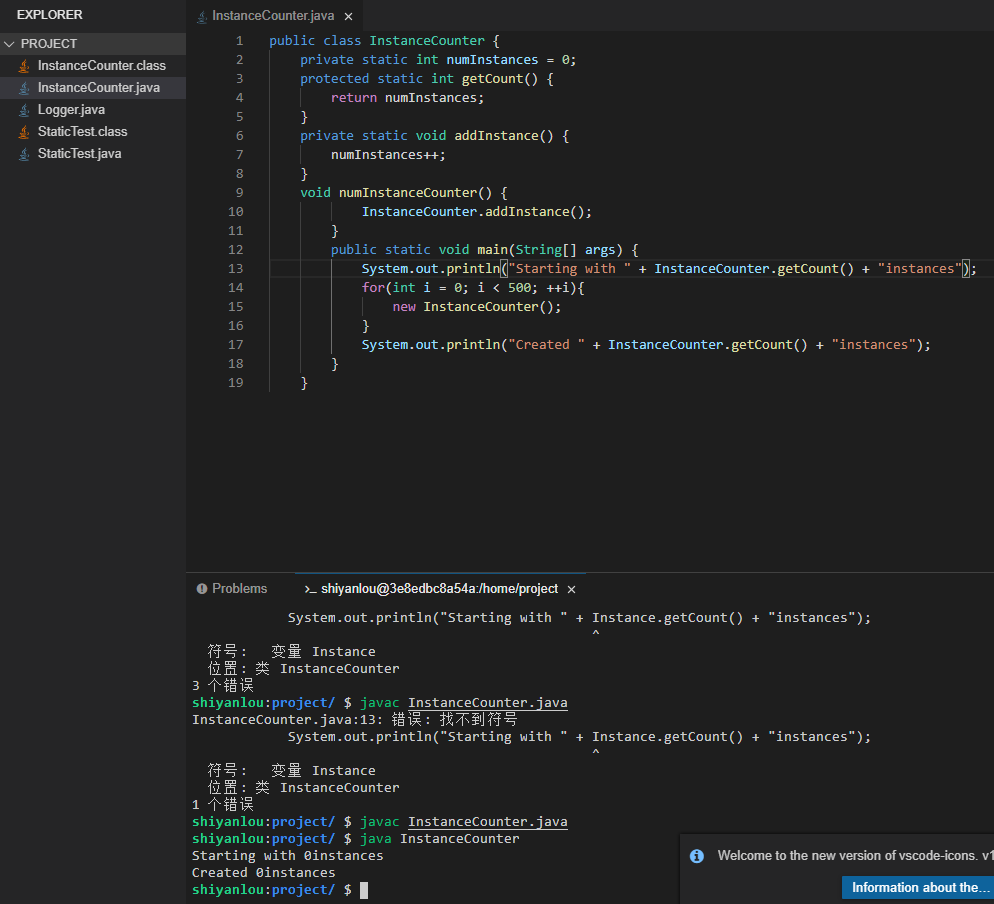Close the InstanceCounter.java editor tab
The image size is (994, 904).
click(x=348, y=16)
